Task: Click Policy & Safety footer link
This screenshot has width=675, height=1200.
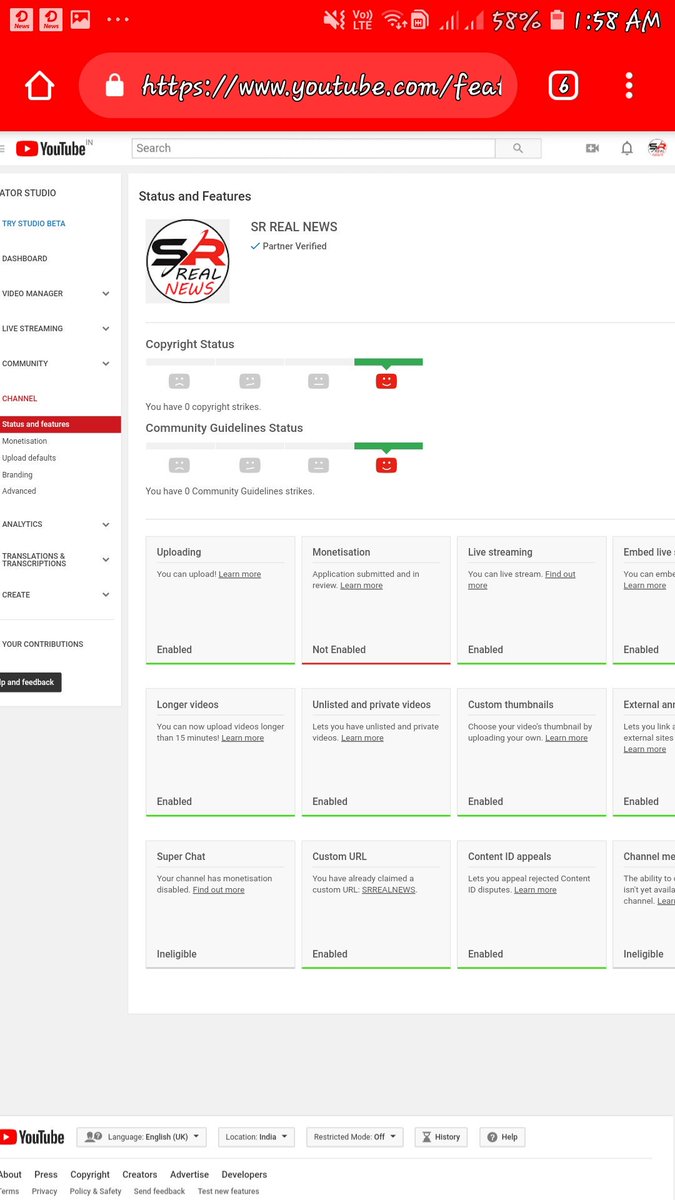Action: click(x=96, y=1192)
